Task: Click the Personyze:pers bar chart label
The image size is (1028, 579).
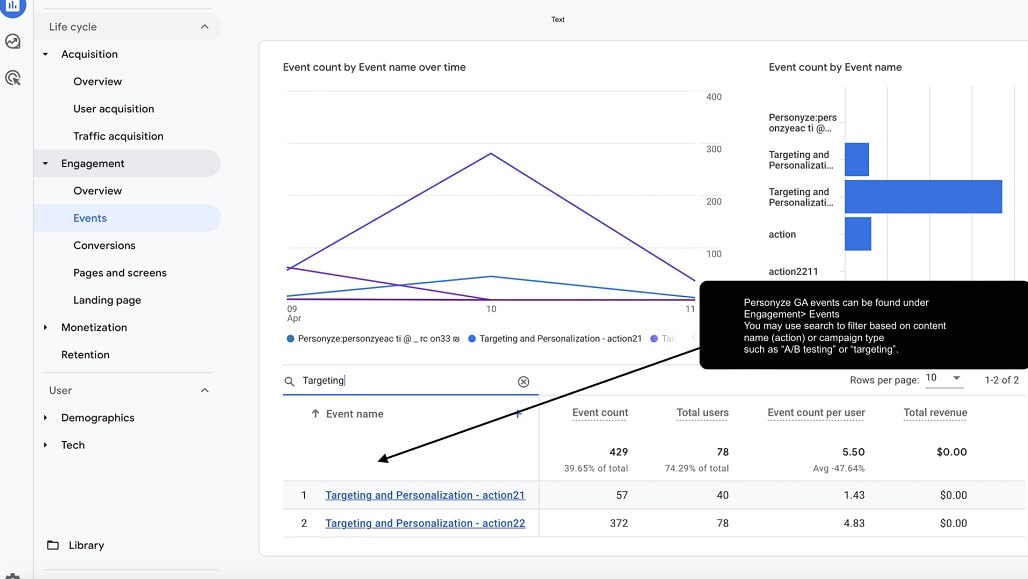Action: [x=802, y=123]
